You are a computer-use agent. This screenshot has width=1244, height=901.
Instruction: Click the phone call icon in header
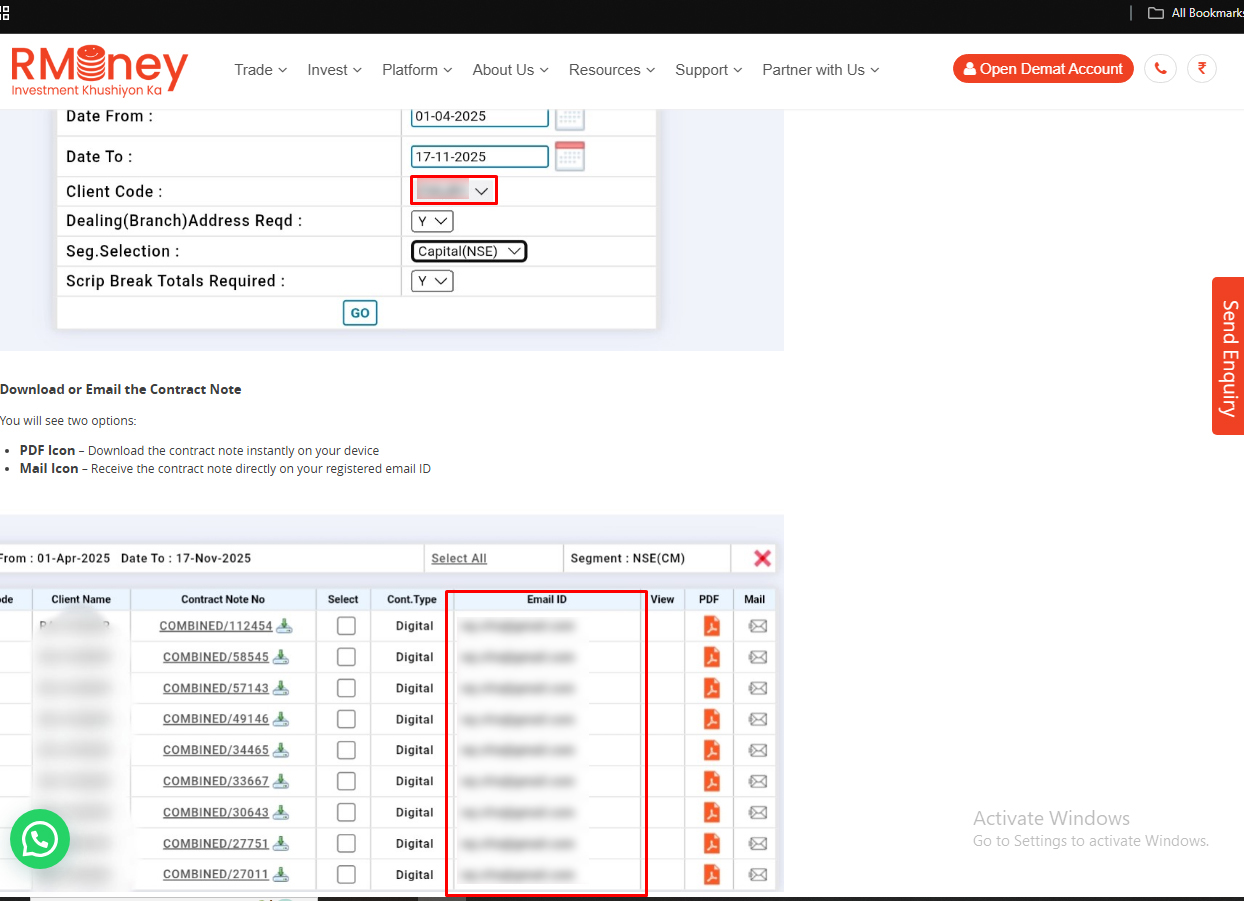(1160, 69)
